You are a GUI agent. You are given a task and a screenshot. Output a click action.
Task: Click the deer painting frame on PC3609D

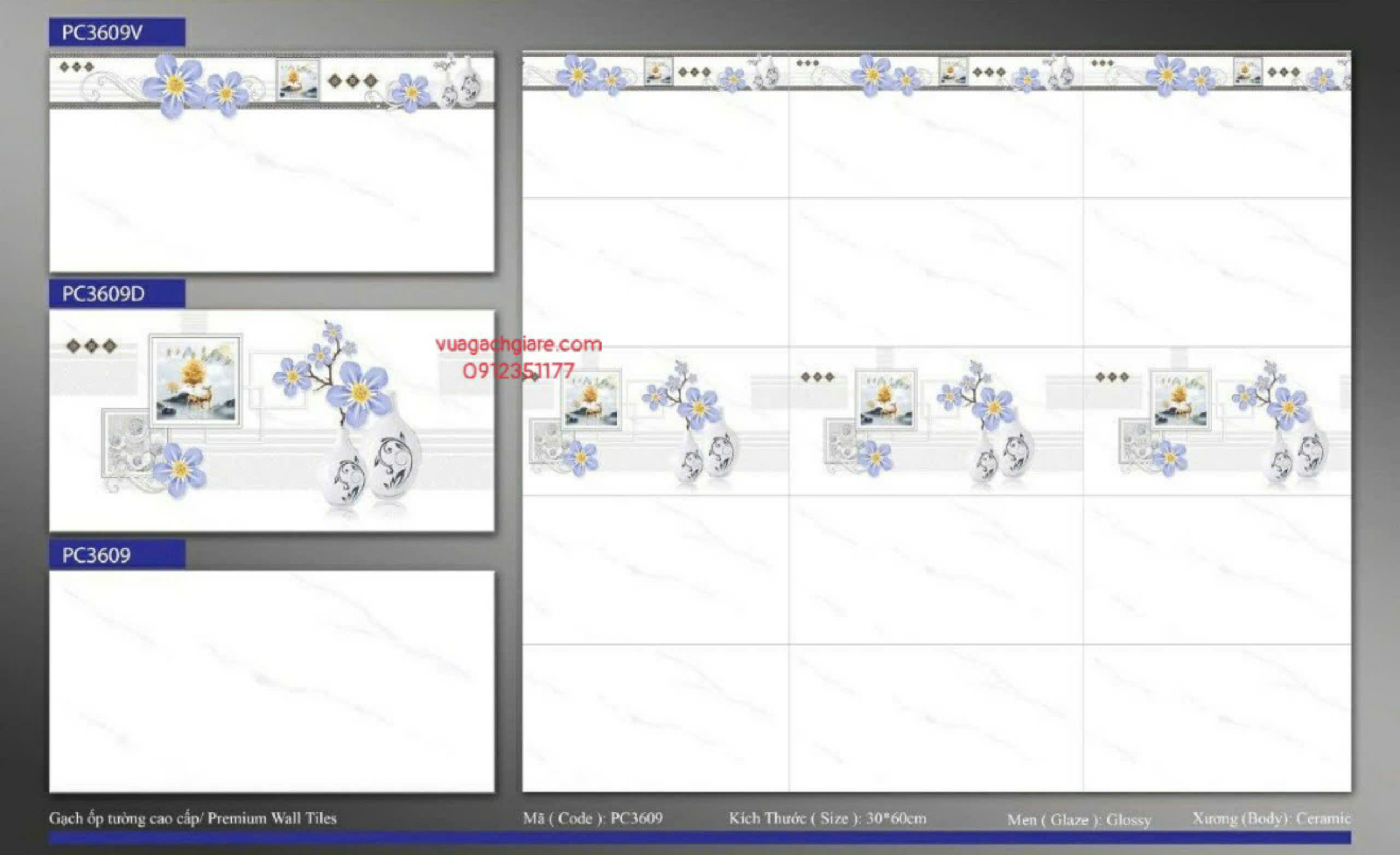195,380
